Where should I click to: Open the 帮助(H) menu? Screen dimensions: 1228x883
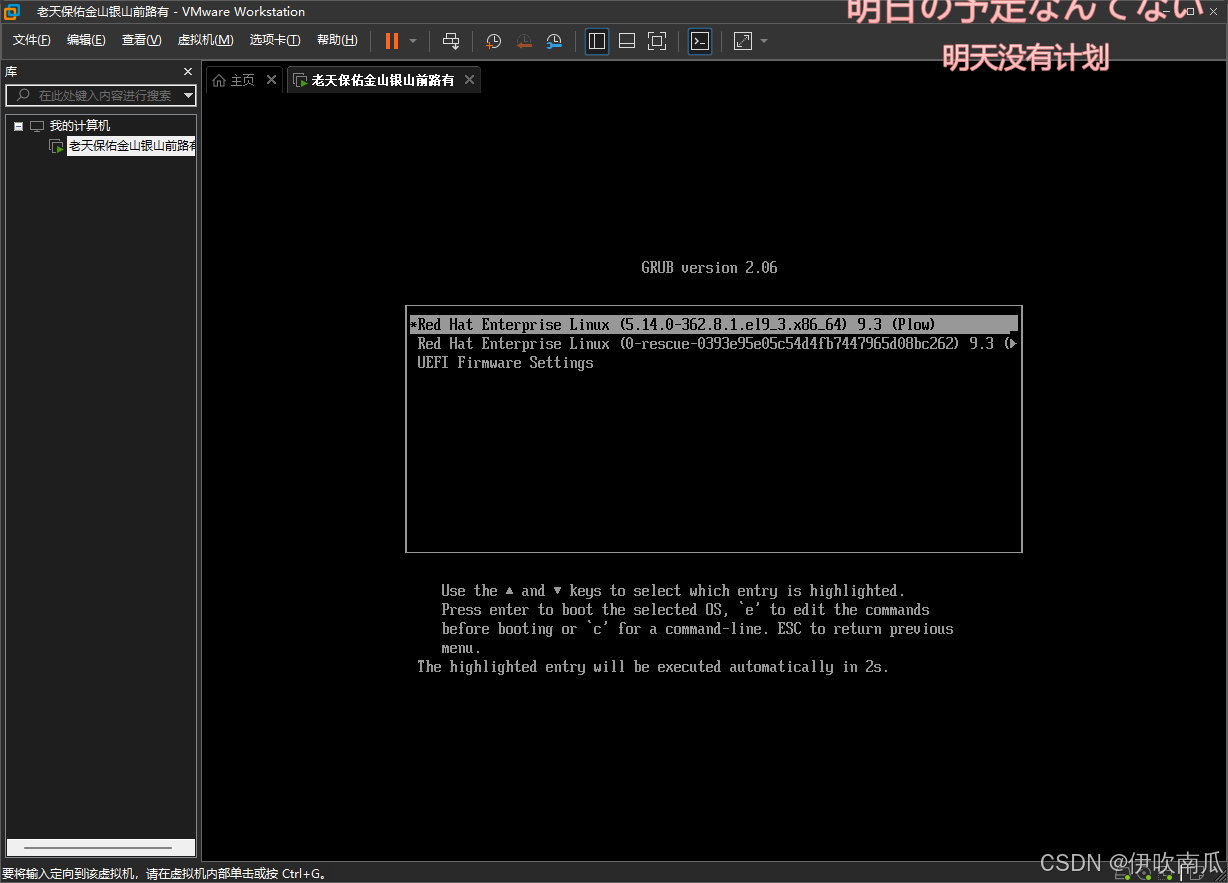pyautogui.click(x=337, y=40)
